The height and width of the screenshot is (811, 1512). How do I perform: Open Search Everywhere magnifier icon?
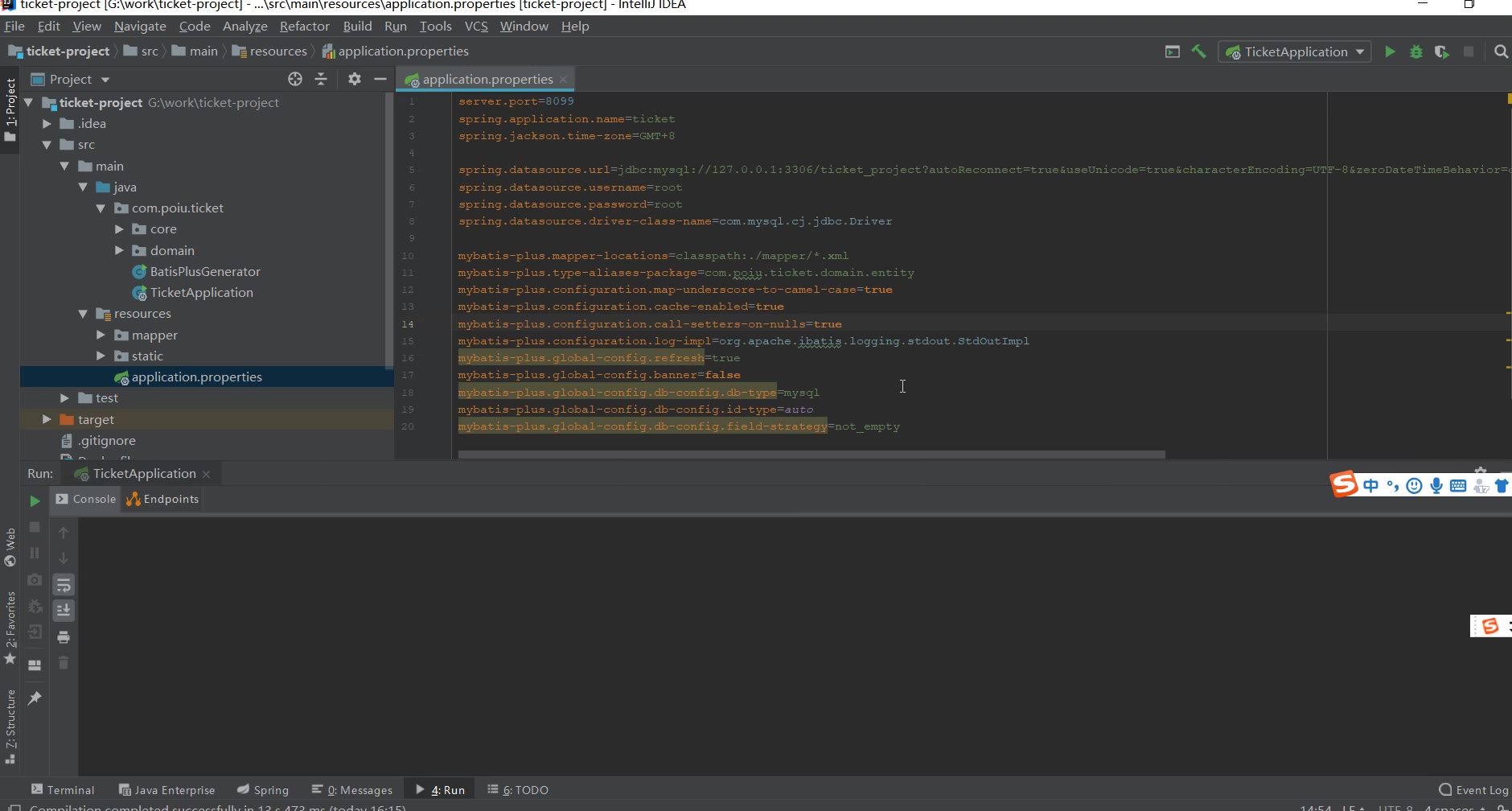(1501, 51)
